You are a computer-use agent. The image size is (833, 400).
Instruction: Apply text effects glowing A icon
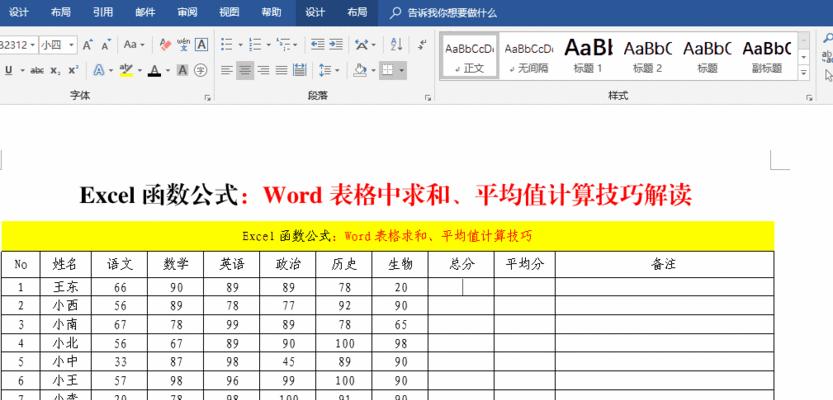coord(99,70)
